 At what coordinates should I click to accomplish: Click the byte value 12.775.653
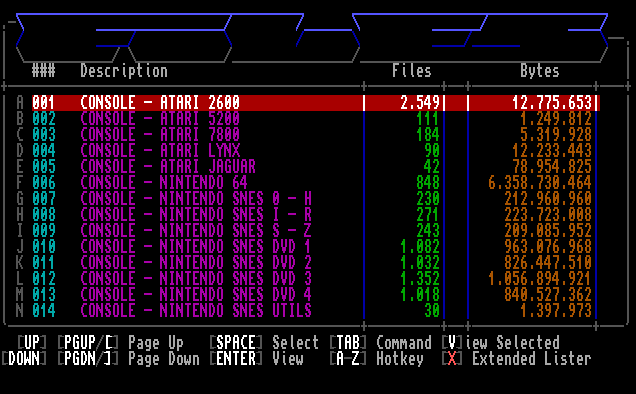(x=552, y=103)
